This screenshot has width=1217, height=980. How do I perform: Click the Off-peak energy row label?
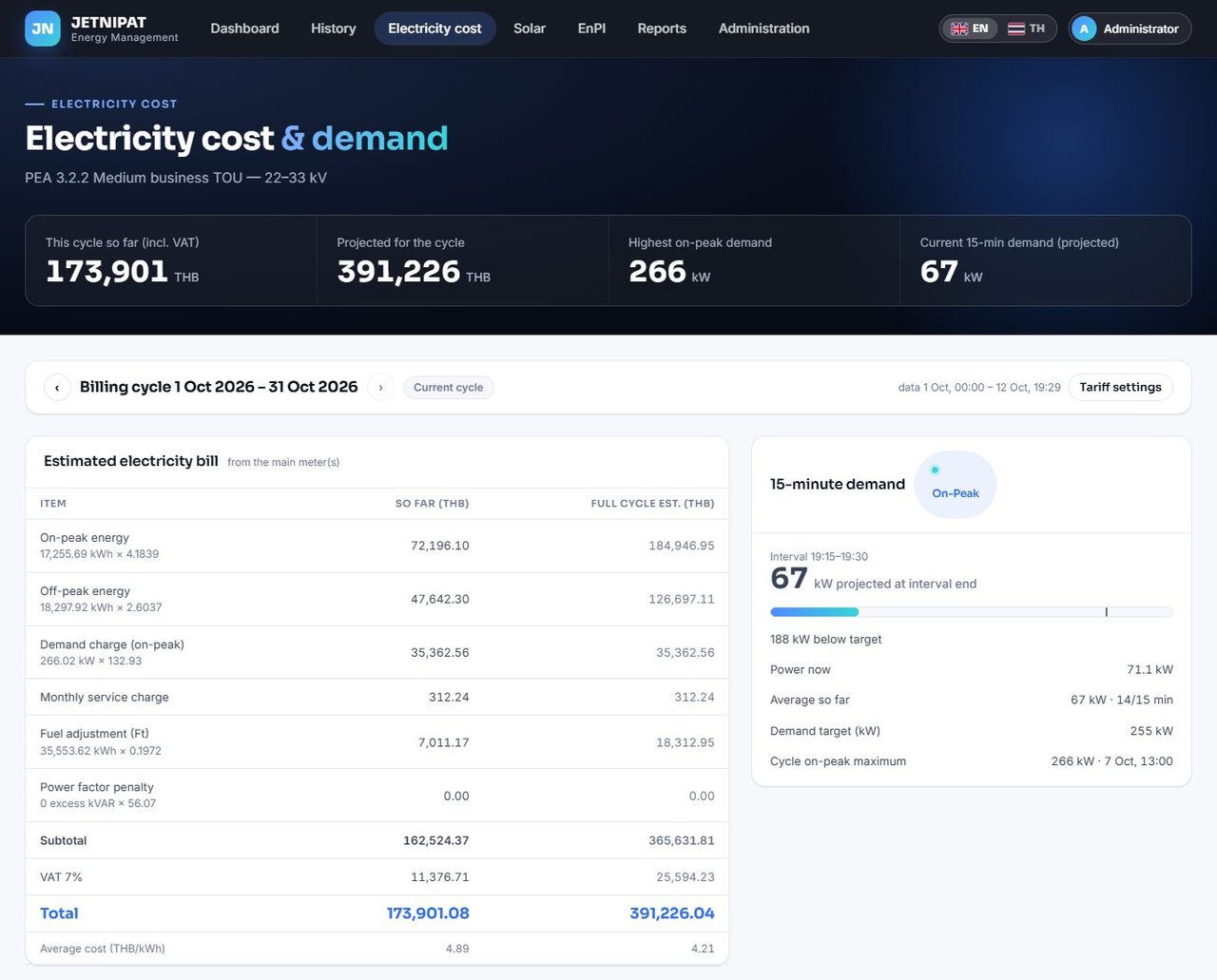pos(85,591)
